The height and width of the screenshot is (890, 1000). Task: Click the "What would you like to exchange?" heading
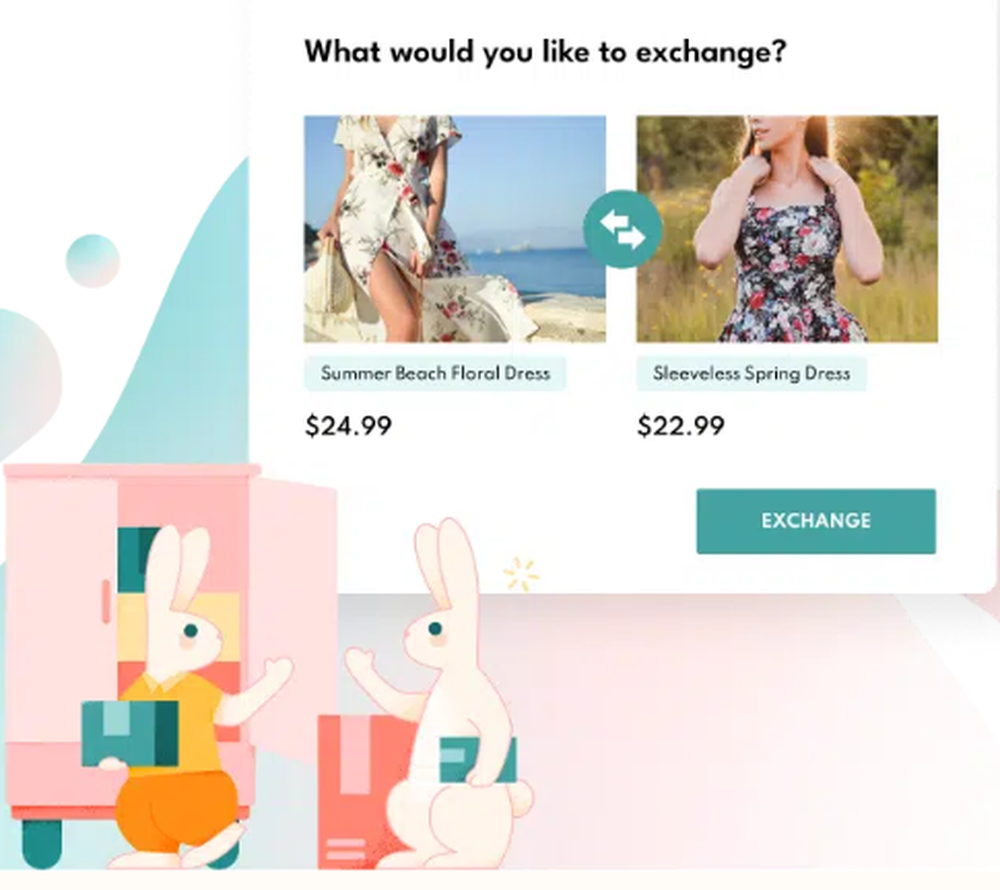coord(545,52)
